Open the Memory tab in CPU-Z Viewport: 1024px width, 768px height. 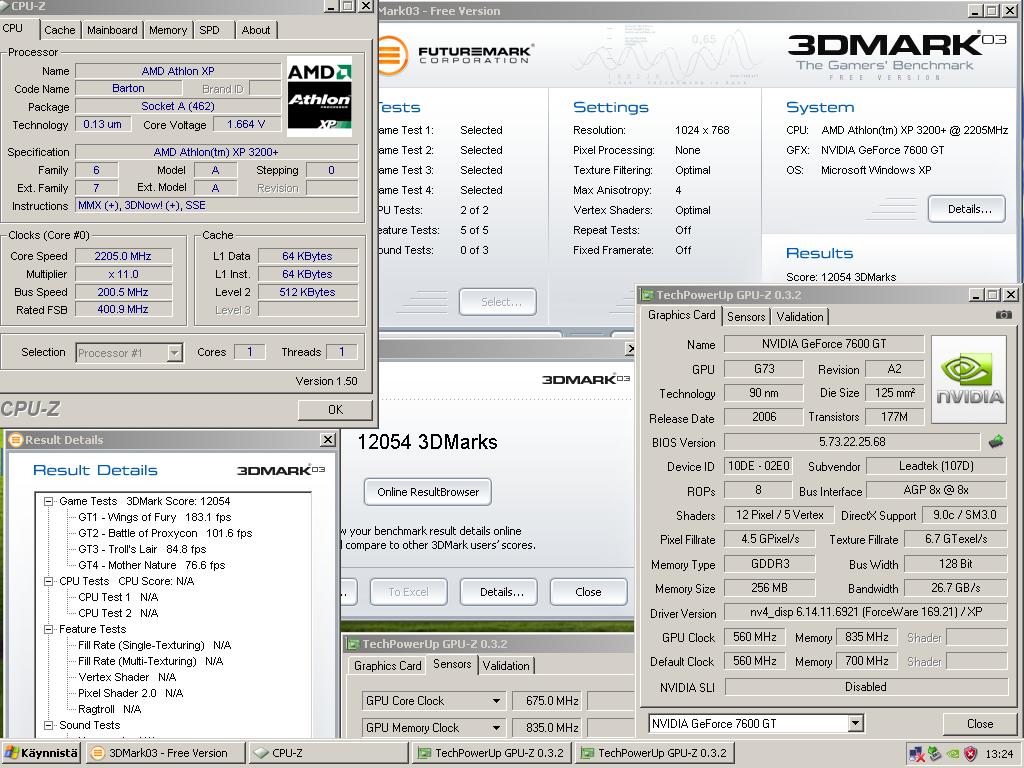click(x=168, y=30)
